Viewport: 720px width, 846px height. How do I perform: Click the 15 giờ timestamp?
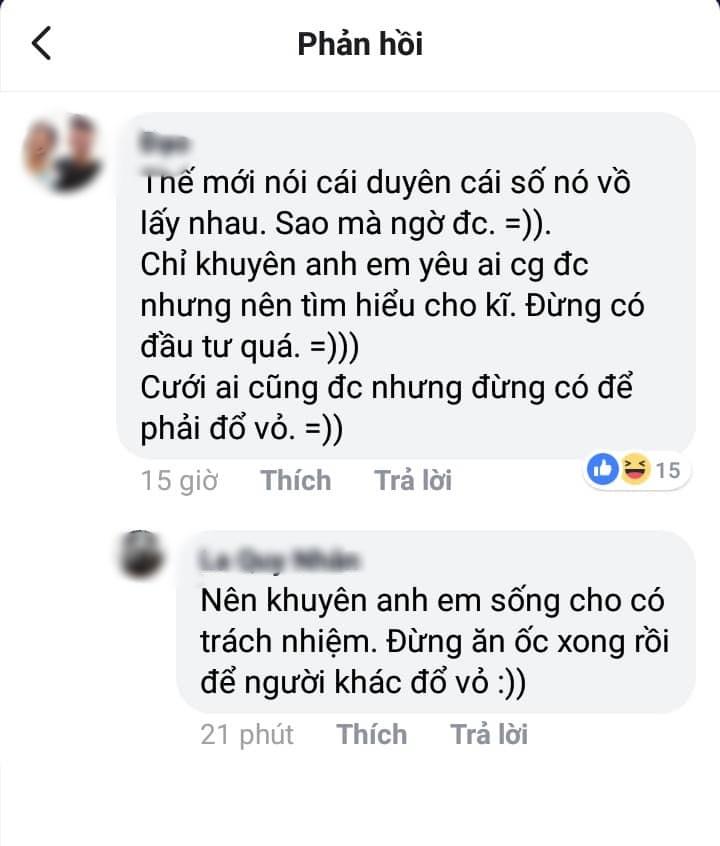179,480
